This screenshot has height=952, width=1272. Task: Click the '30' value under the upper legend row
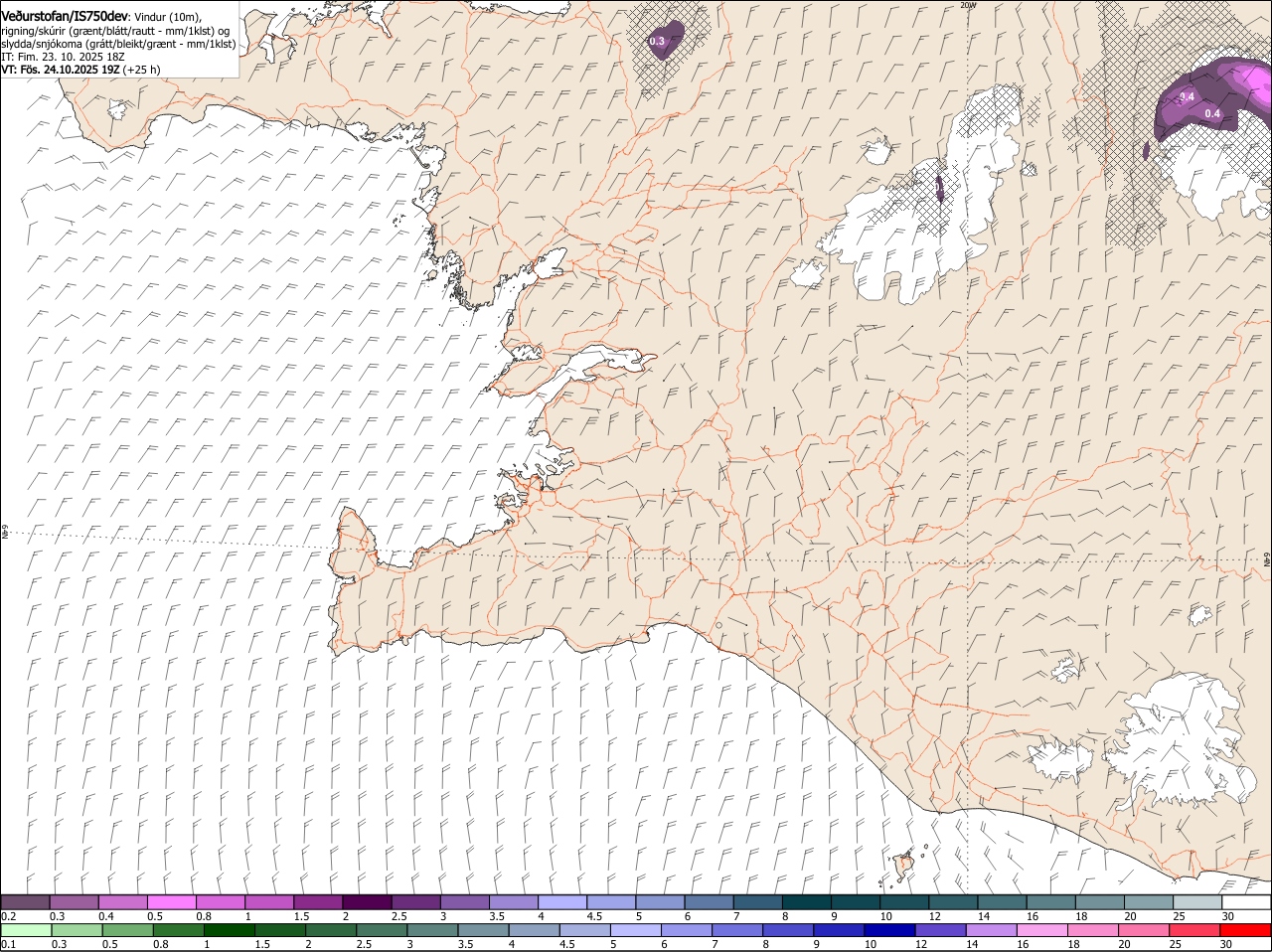pyautogui.click(x=1228, y=916)
